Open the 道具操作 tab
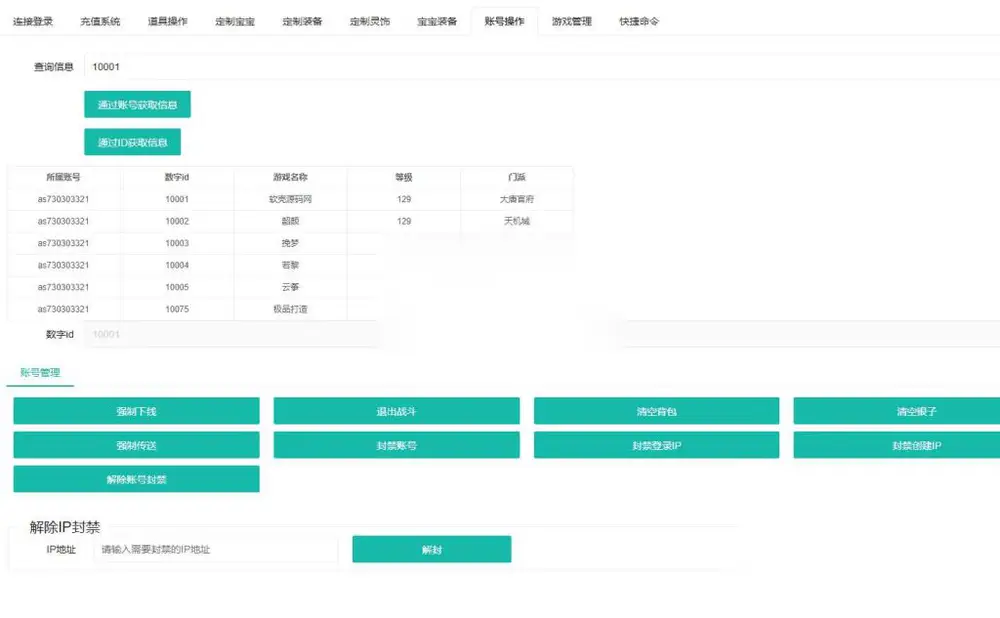This screenshot has width=1000, height=618. coord(168,21)
